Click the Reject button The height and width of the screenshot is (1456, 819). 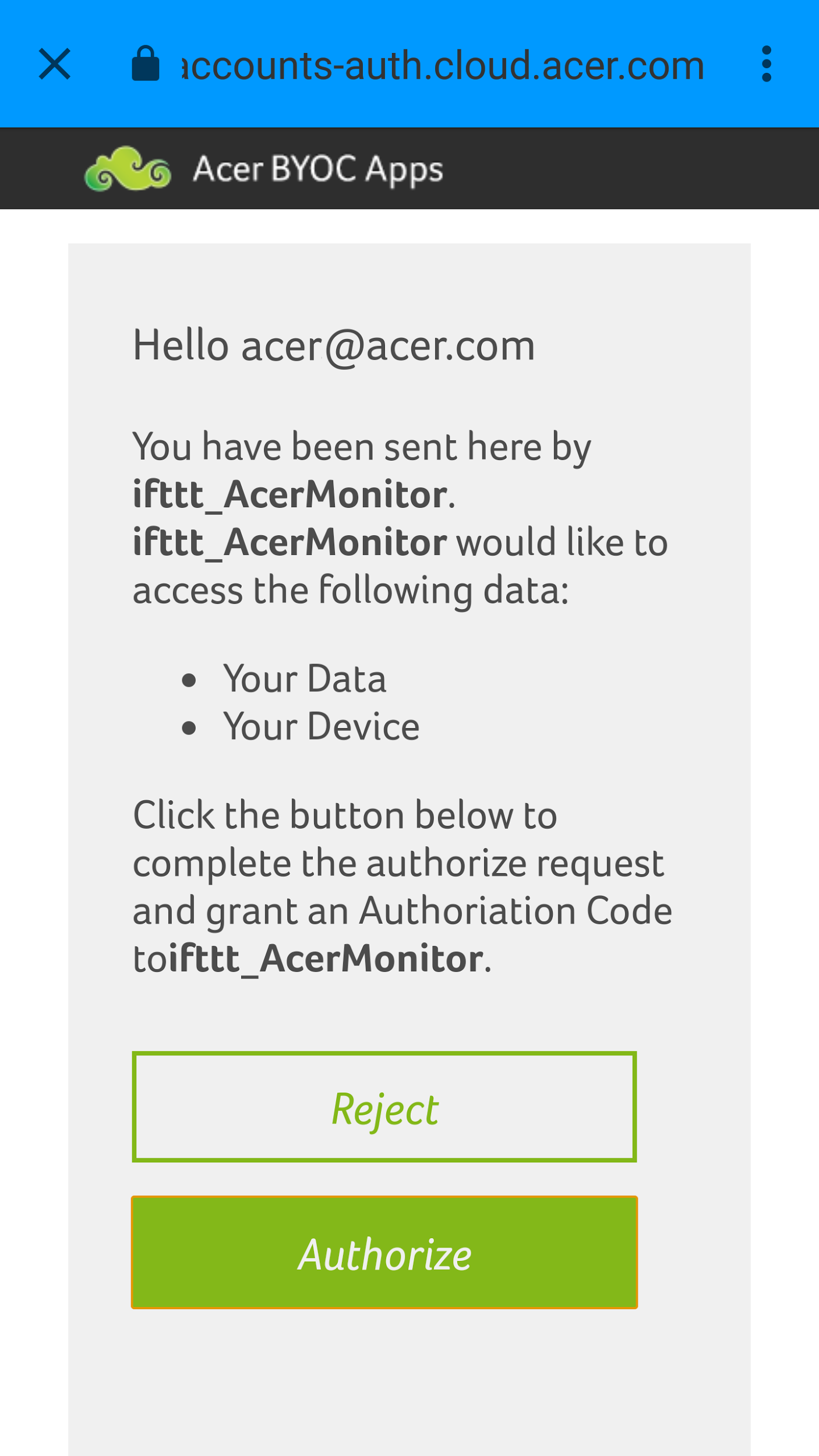pos(384,1107)
